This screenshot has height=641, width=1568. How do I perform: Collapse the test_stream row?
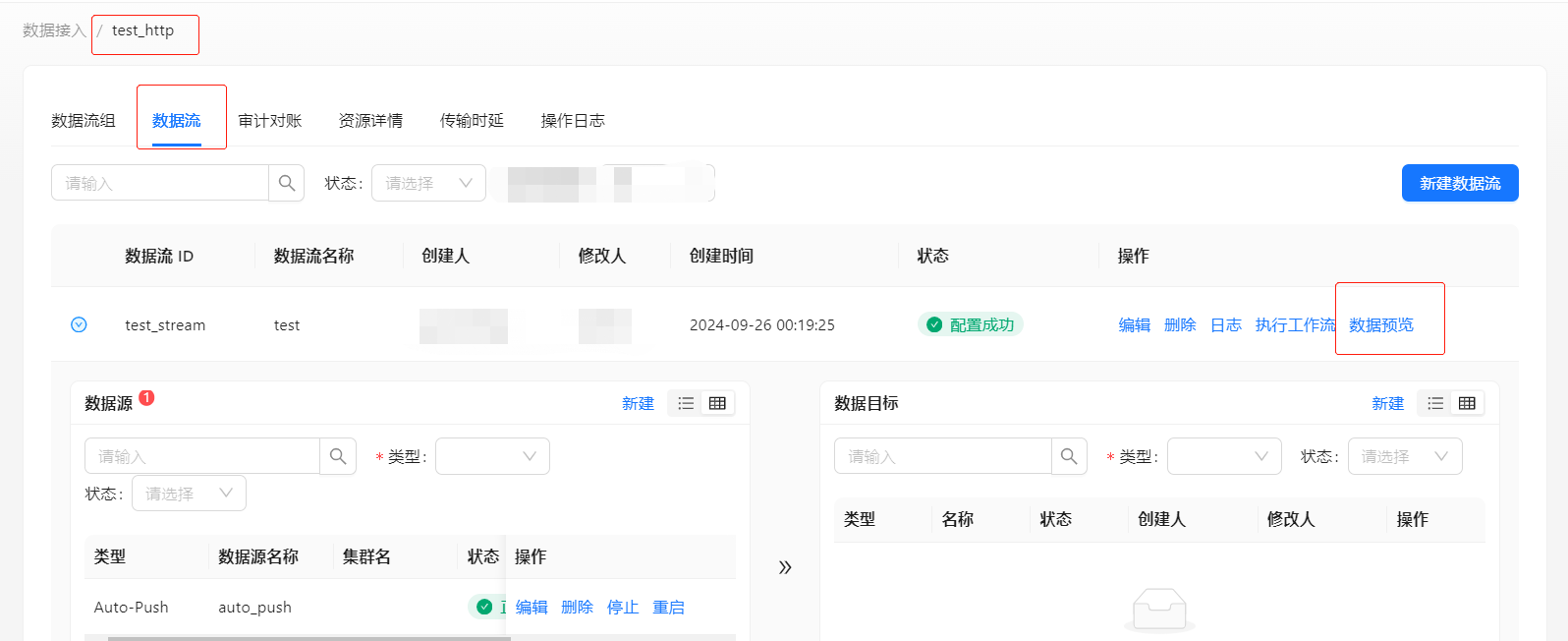79,324
